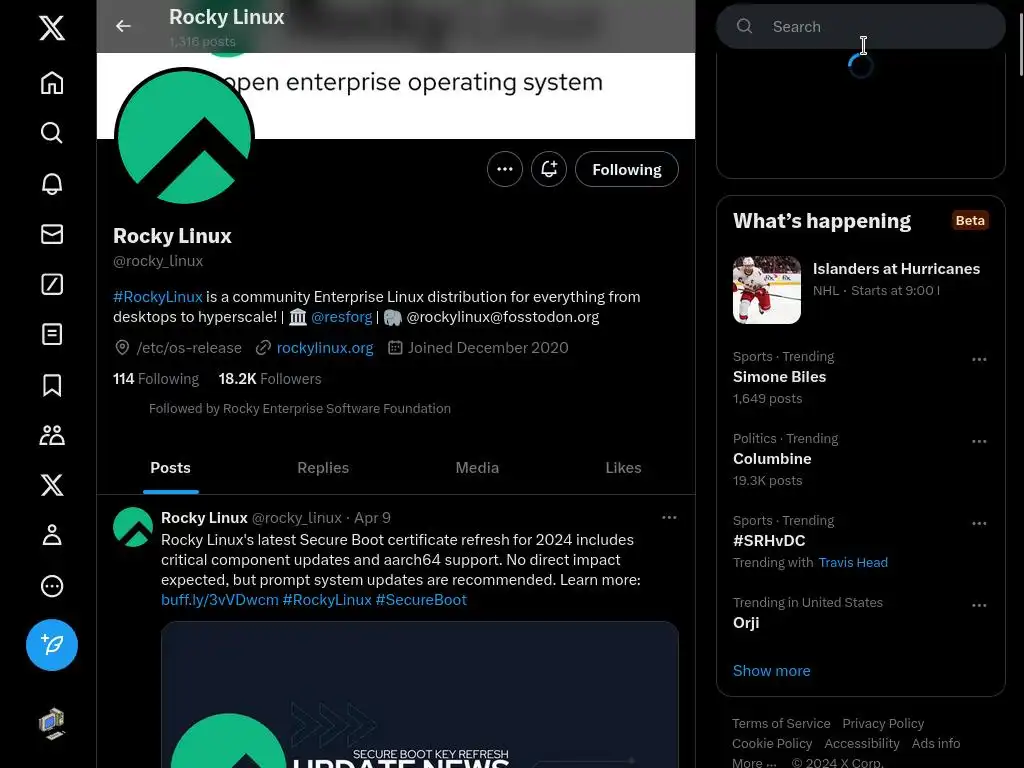Open the Apr 9 post timestamp
1024x768 pixels.
372,518
